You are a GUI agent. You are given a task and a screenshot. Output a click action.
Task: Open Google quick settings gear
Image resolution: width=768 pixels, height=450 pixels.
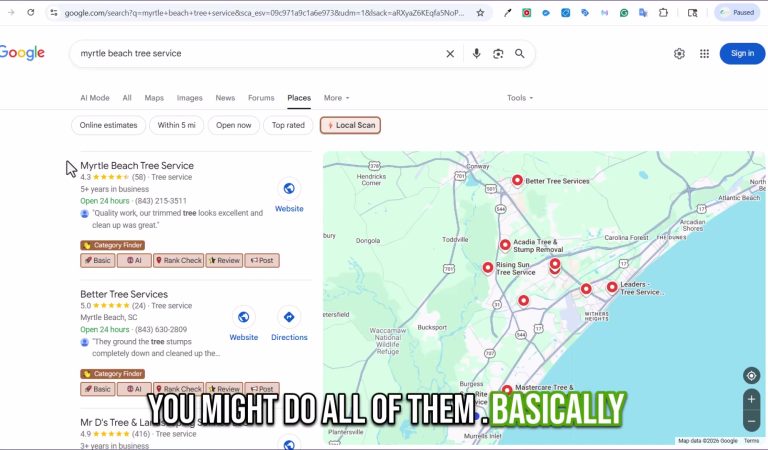(x=679, y=53)
